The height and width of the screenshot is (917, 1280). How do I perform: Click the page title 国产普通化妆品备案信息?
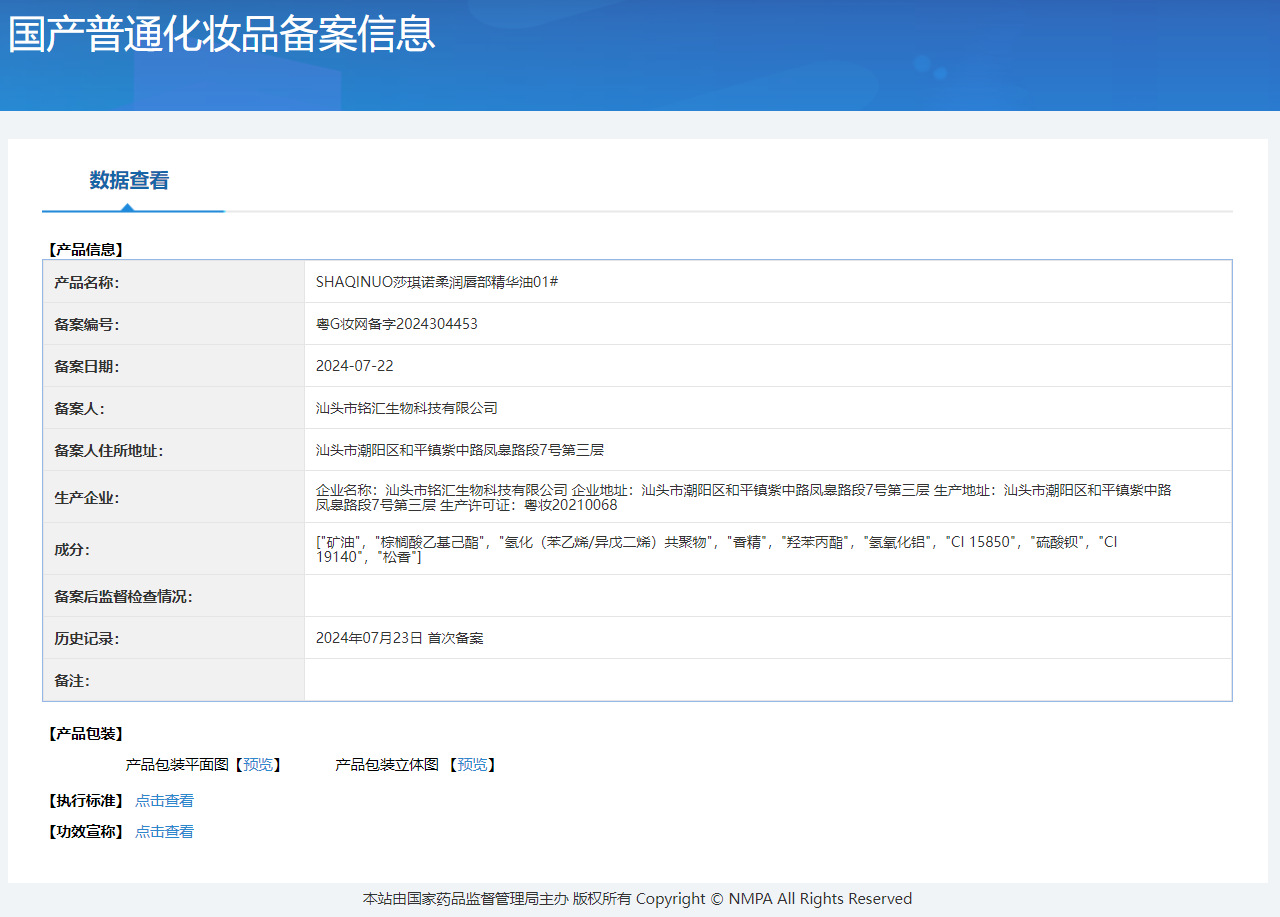pyautogui.click(x=222, y=34)
